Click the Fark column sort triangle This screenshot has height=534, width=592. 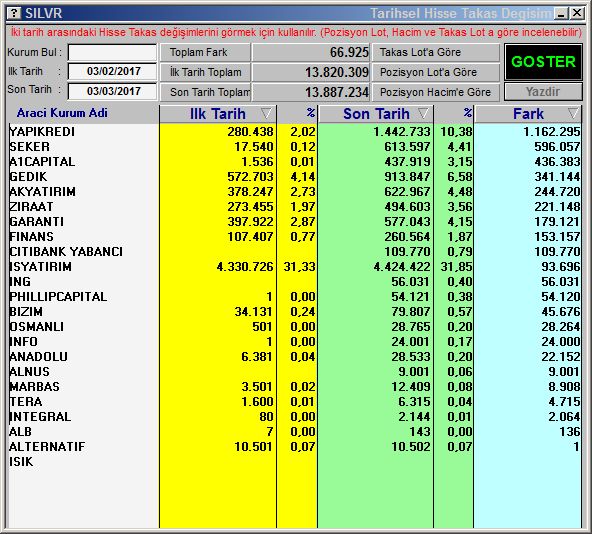[x=573, y=113]
